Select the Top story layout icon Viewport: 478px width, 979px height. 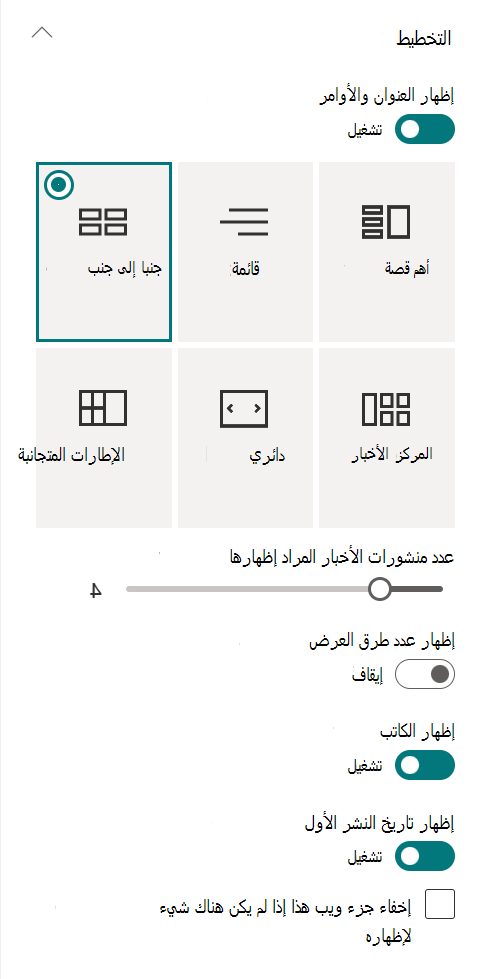(x=386, y=222)
